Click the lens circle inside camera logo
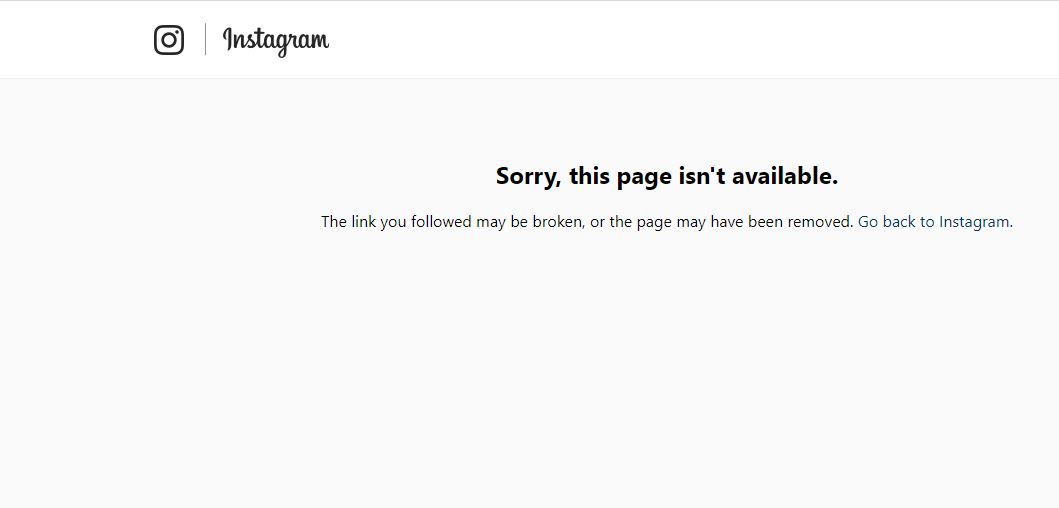The image size is (1059, 508). click(169, 40)
